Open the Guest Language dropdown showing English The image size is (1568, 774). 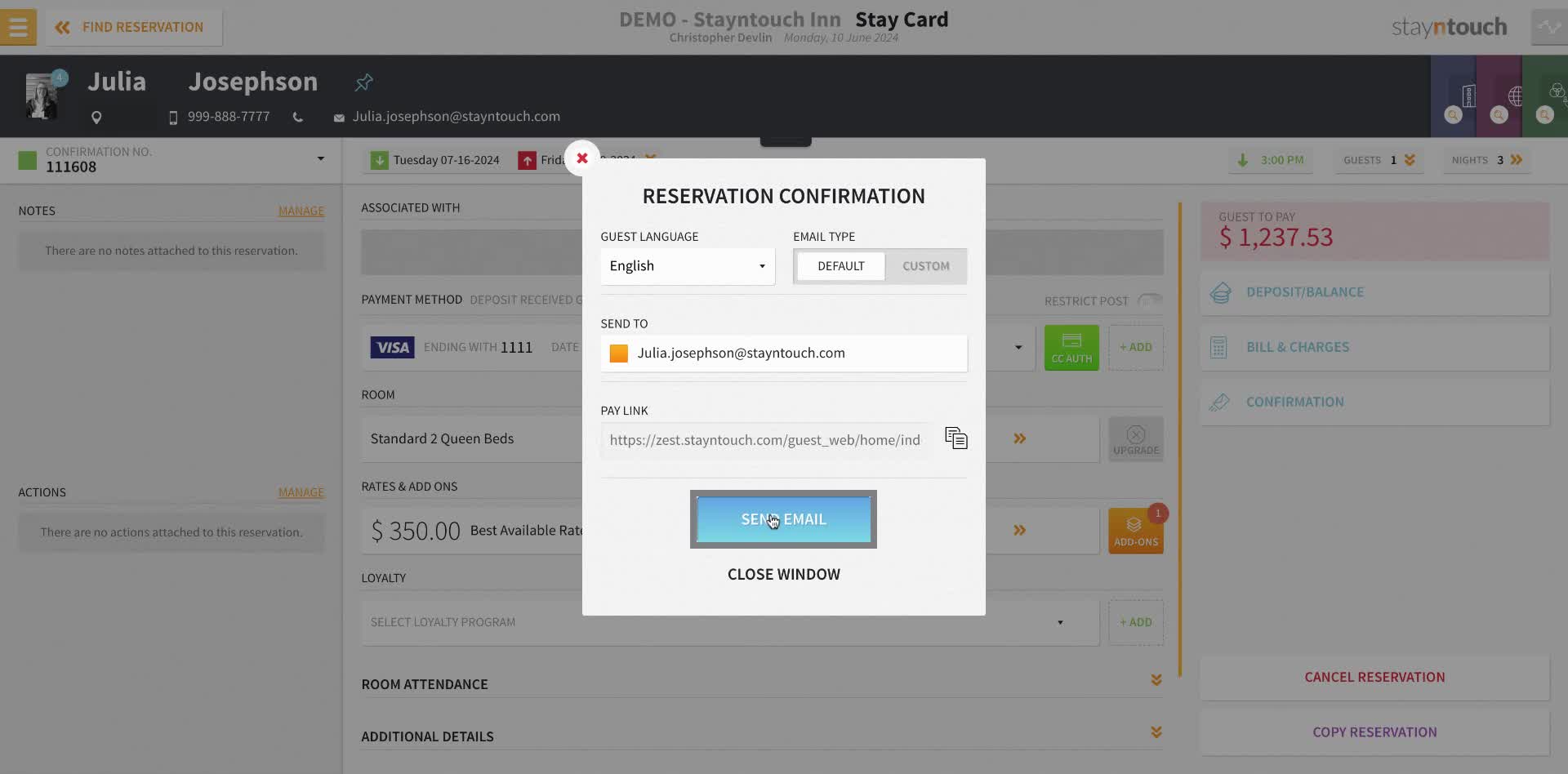pos(688,266)
